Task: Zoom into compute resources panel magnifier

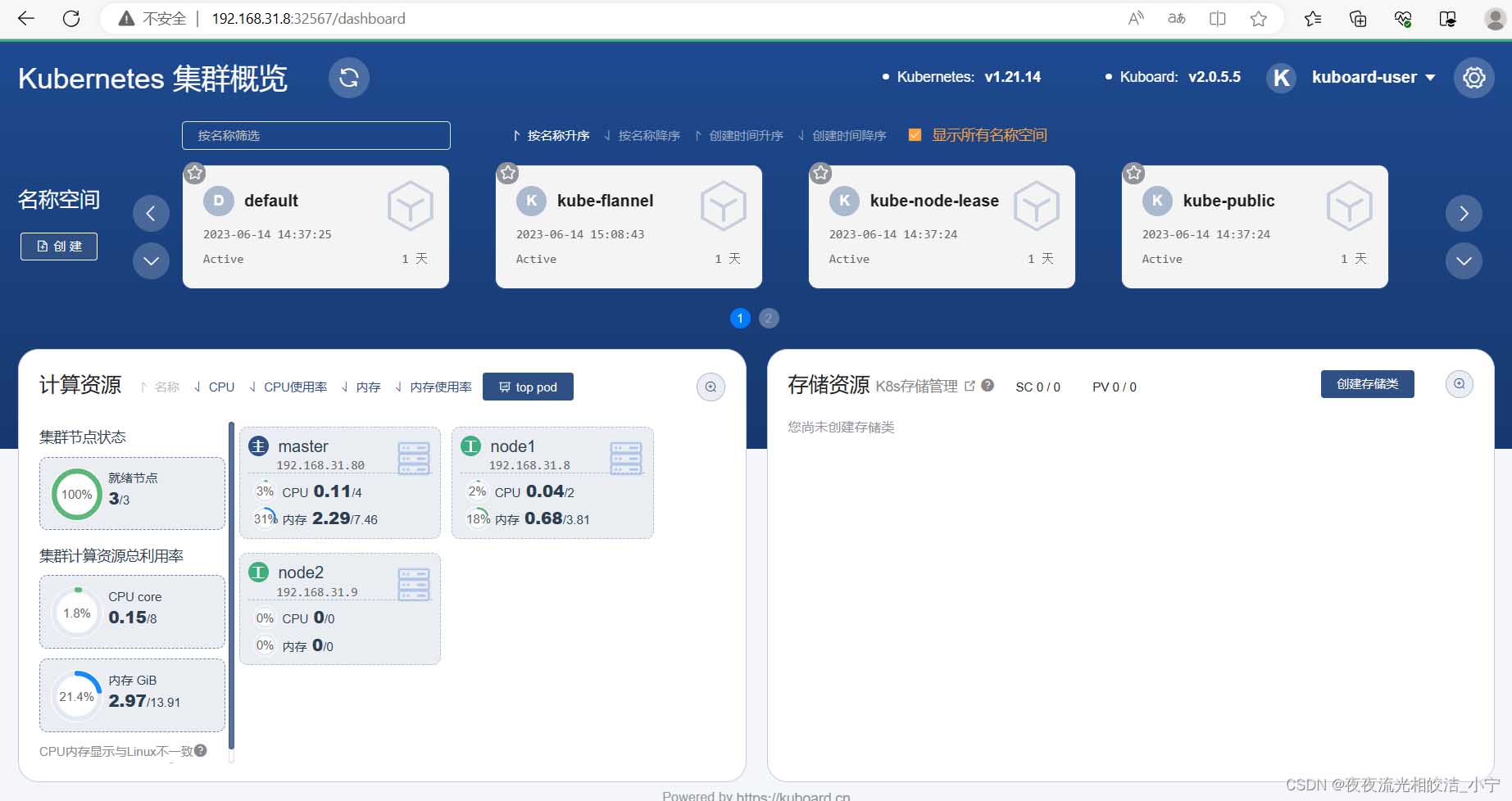Action: coord(711,387)
